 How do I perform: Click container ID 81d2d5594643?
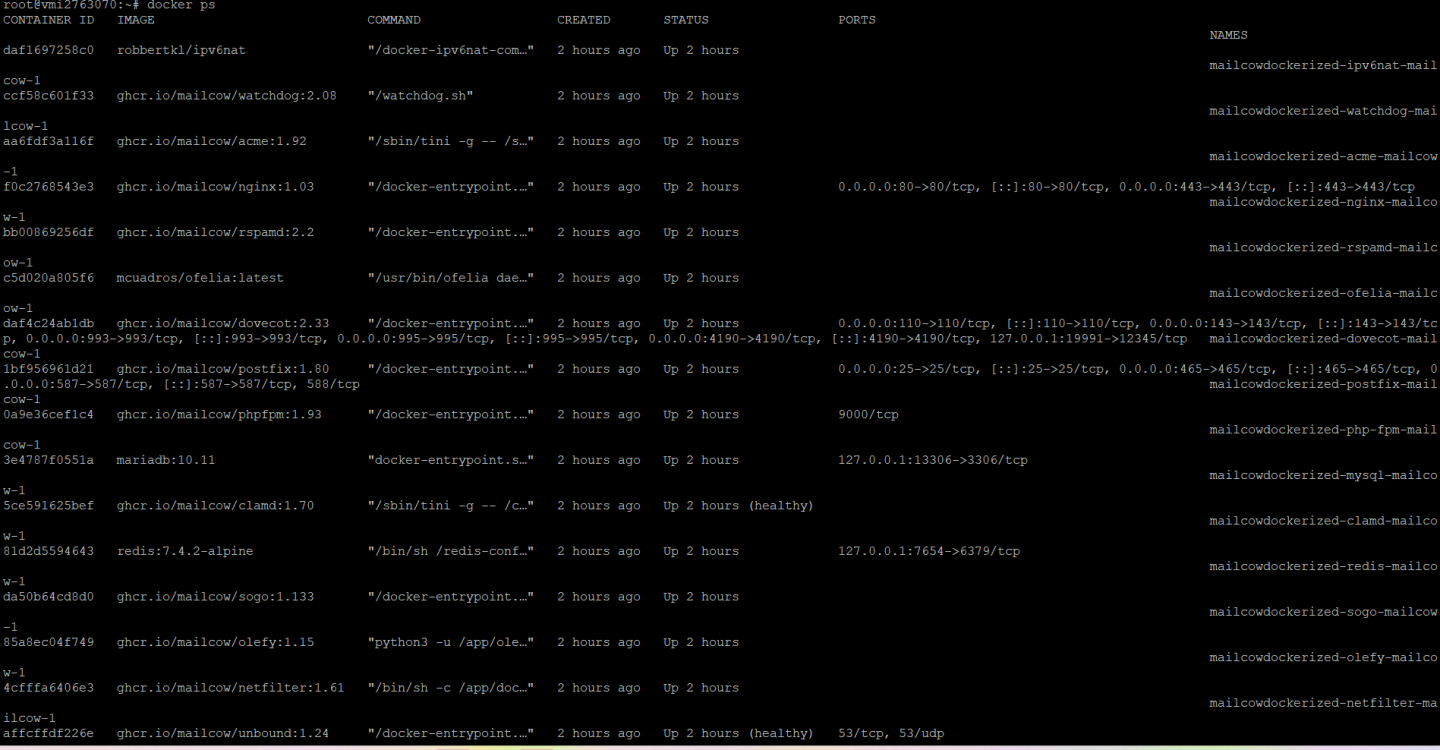(x=48, y=551)
